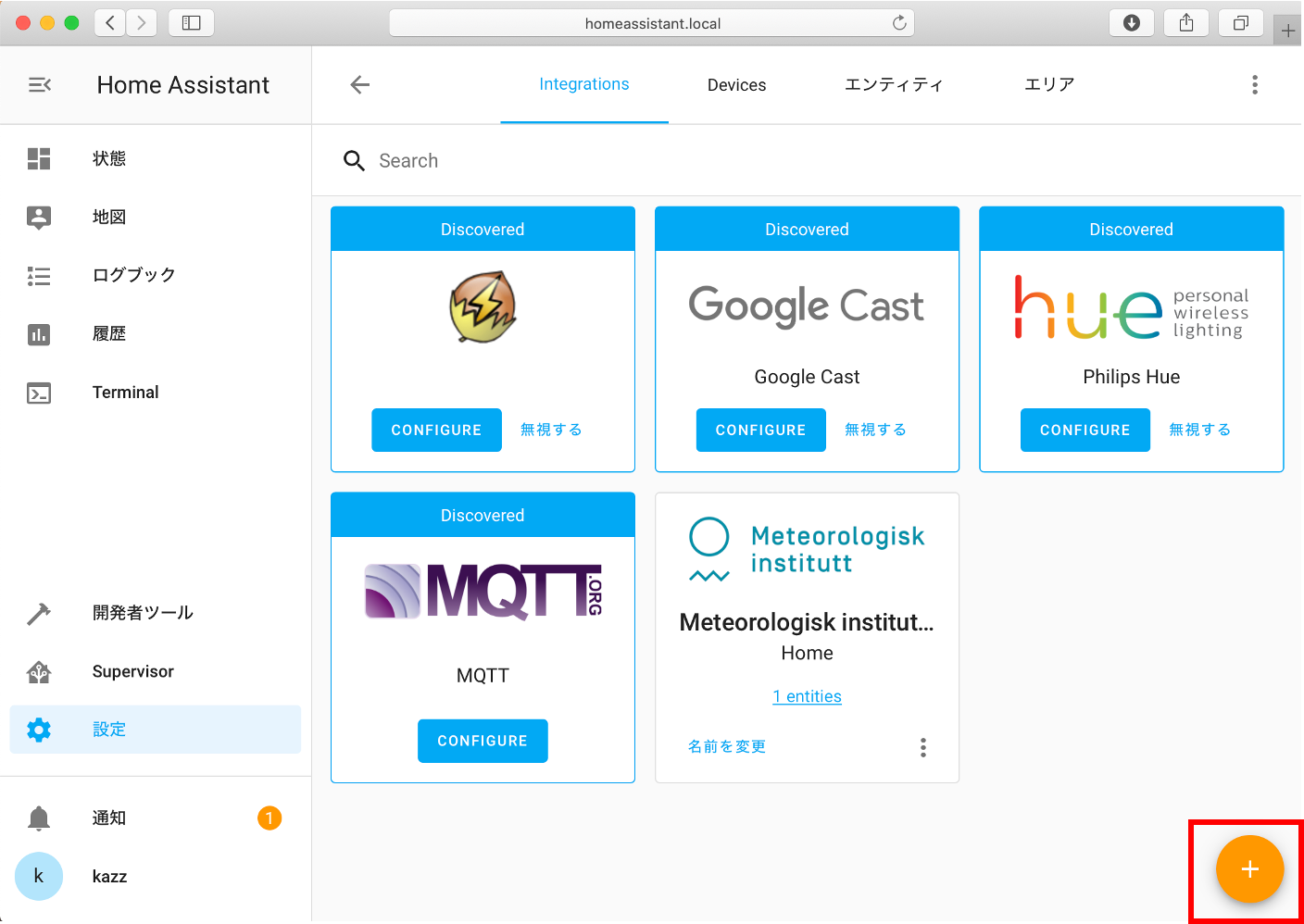Open 開発者ツール hammer icon
1304x924 pixels.
[39, 613]
